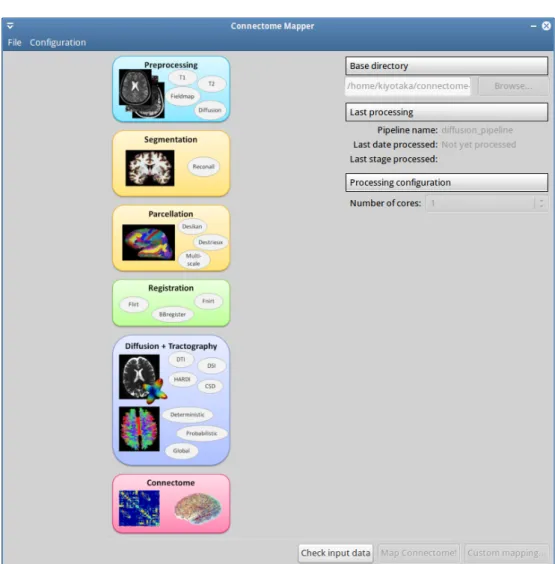Select the BBregister registration bubble

coord(172,314)
